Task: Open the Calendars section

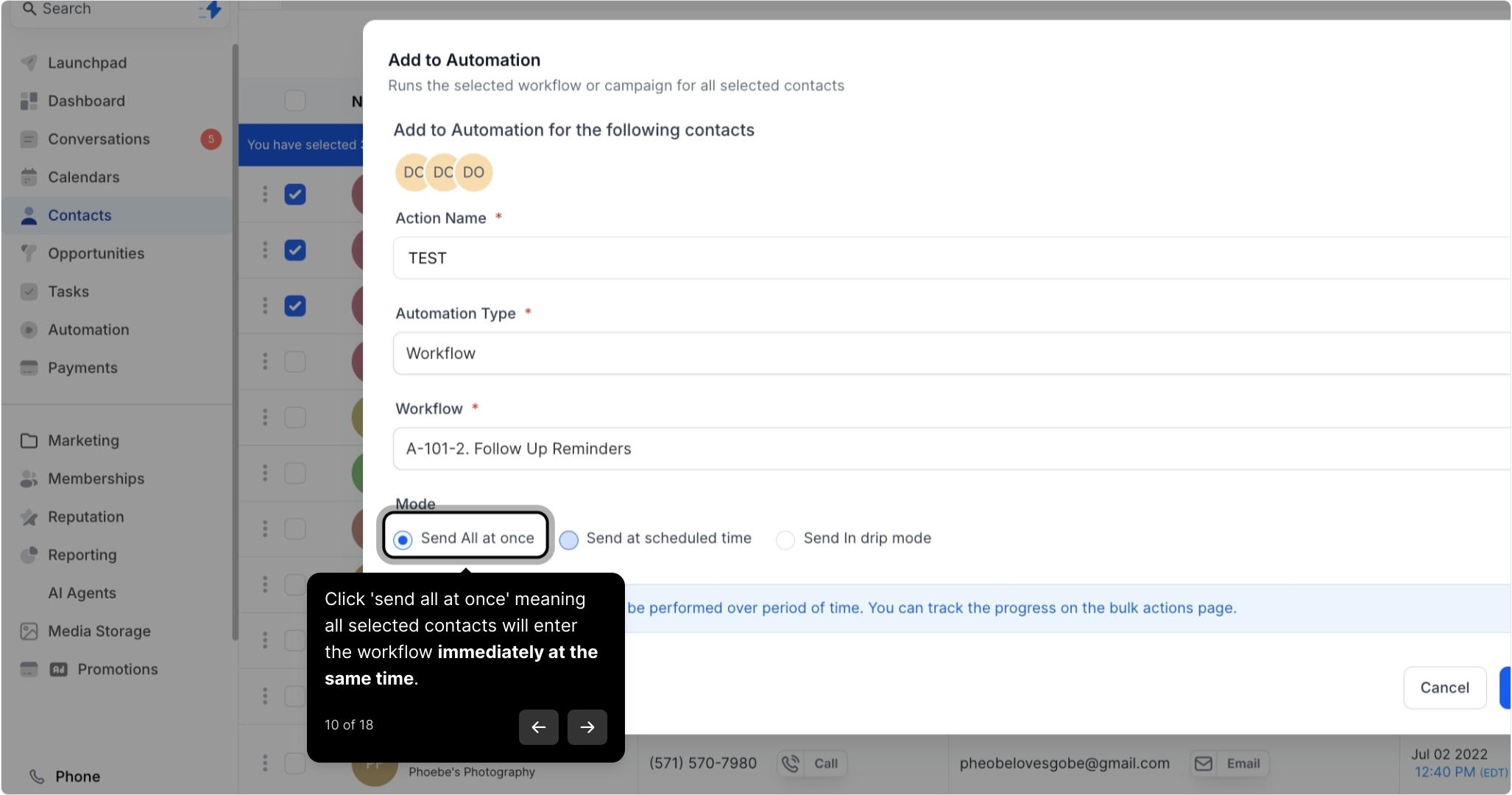Action: click(83, 177)
